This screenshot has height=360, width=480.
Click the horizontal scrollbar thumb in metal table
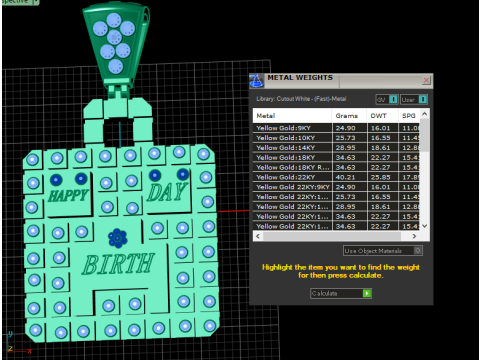(332, 236)
